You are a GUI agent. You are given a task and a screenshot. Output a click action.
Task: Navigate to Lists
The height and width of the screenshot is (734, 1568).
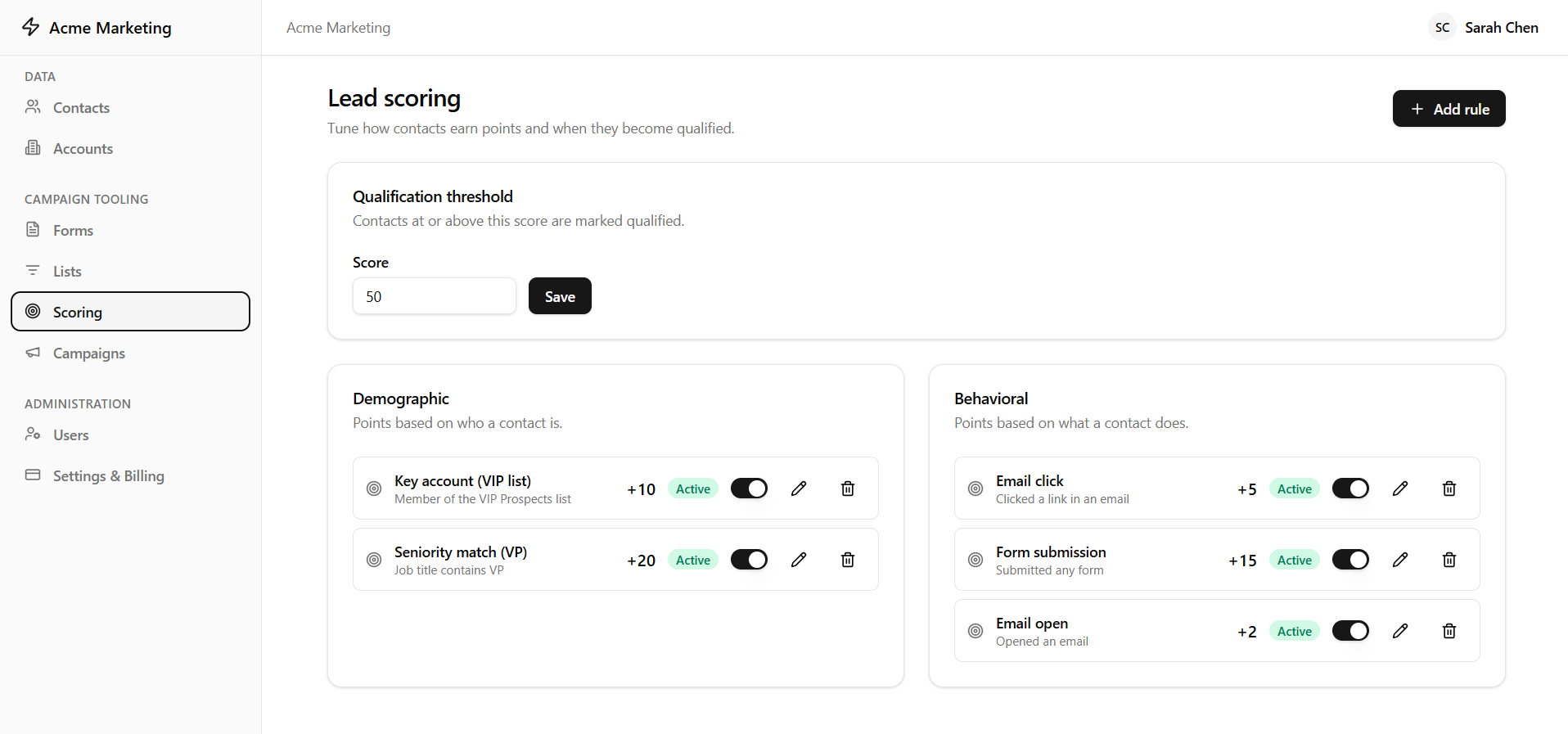[130, 271]
